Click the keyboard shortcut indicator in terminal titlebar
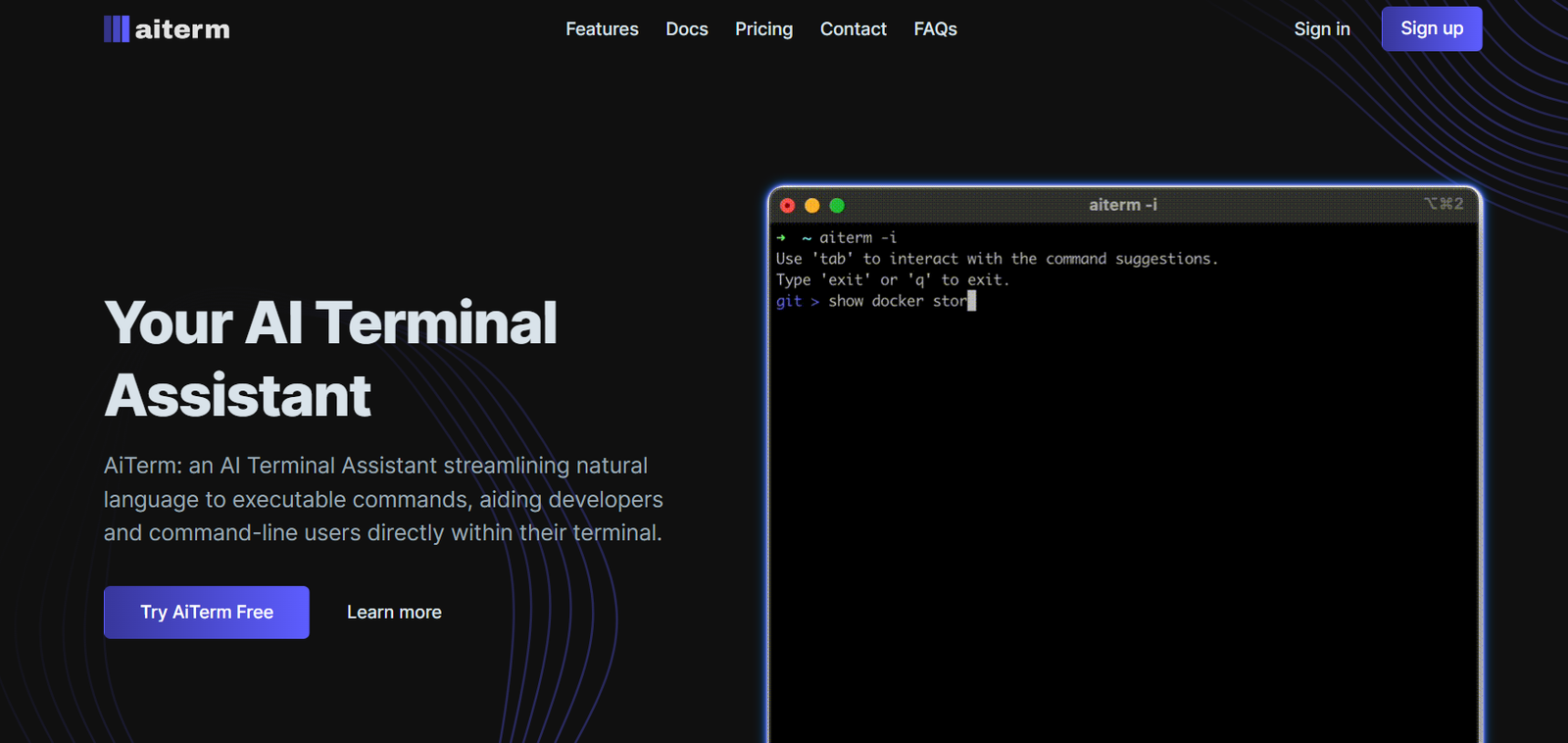The height and width of the screenshot is (743, 1568). click(x=1444, y=204)
